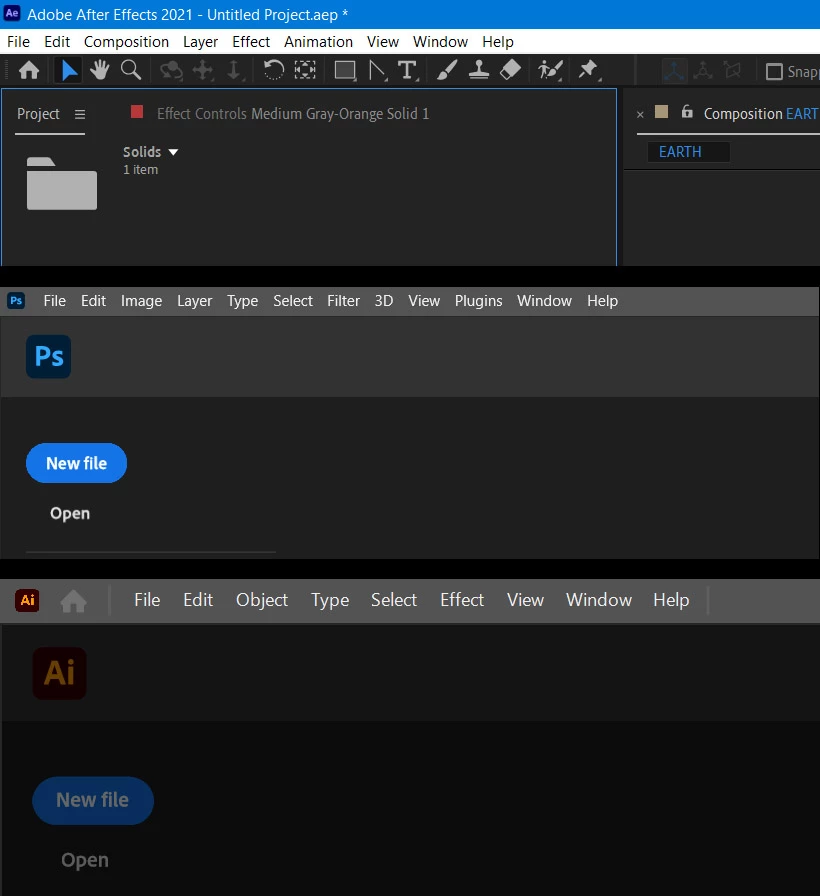This screenshot has width=820, height=896.
Task: Click Photoshop New file button
Action: [x=77, y=463]
